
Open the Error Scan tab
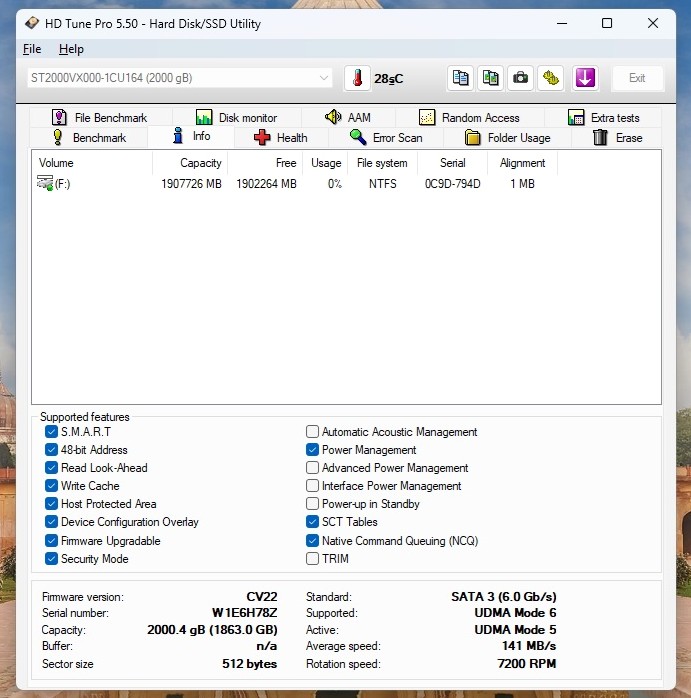(x=386, y=138)
